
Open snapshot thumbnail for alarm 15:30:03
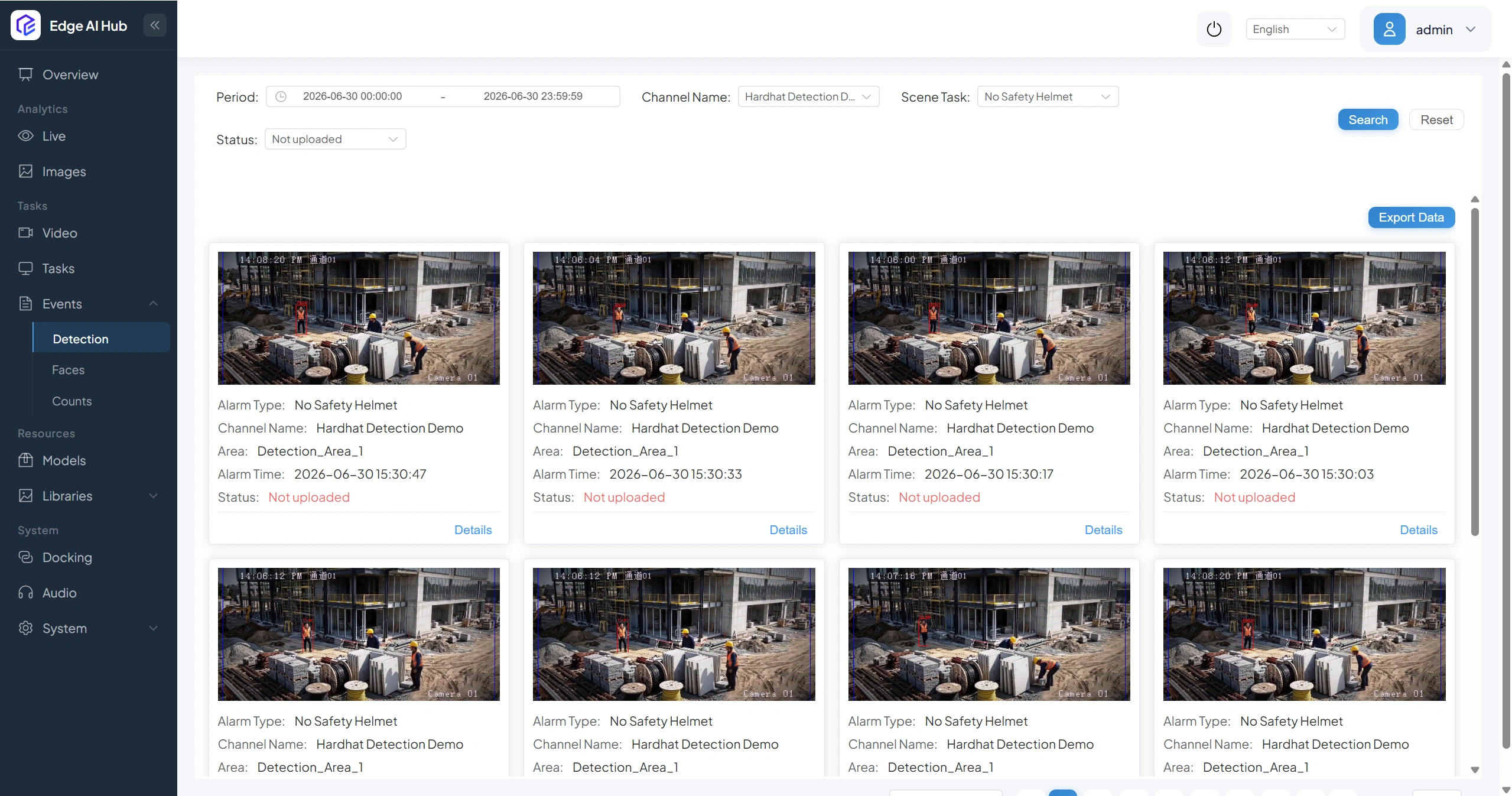[x=1304, y=318]
